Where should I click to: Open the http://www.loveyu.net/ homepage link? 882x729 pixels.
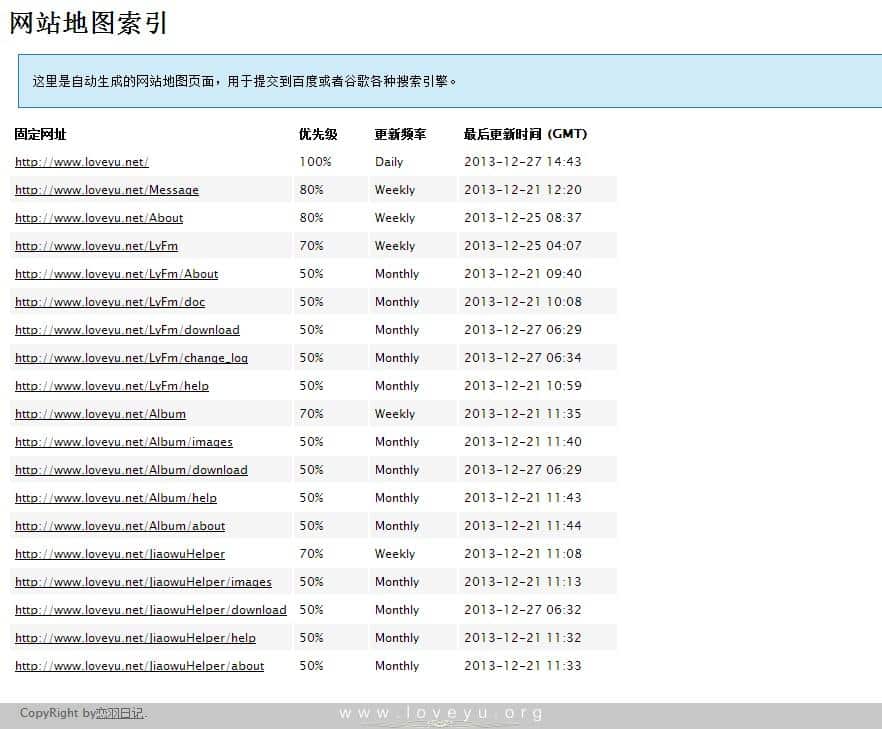tap(82, 162)
